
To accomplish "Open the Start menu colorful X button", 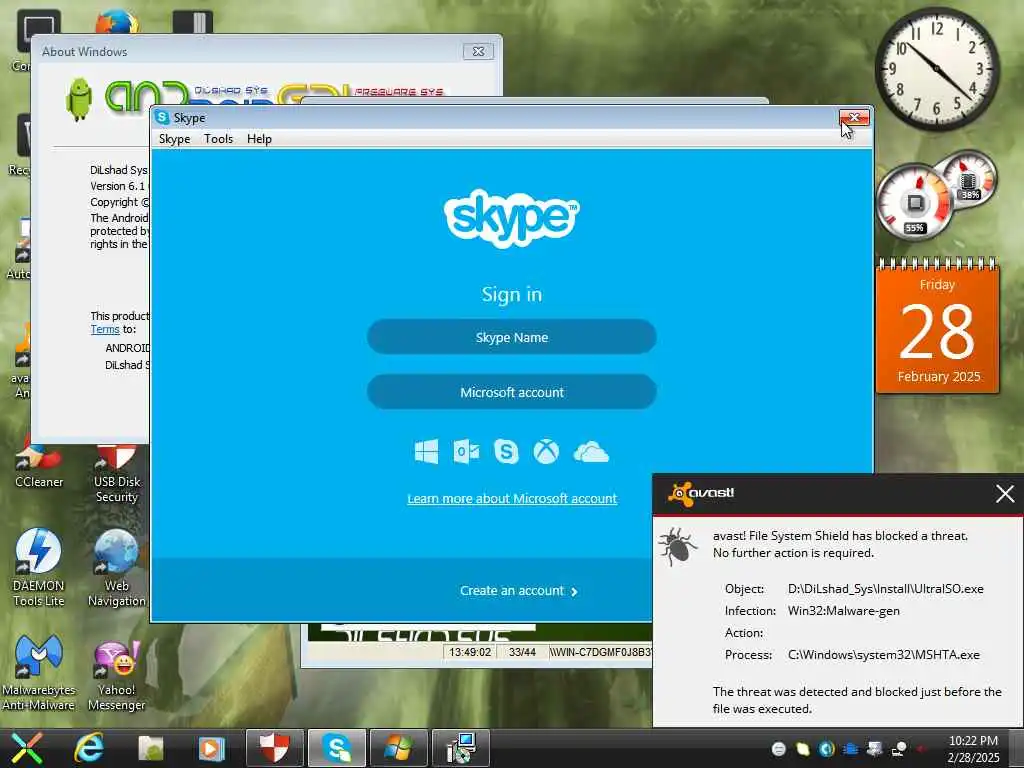I will pos(25,748).
